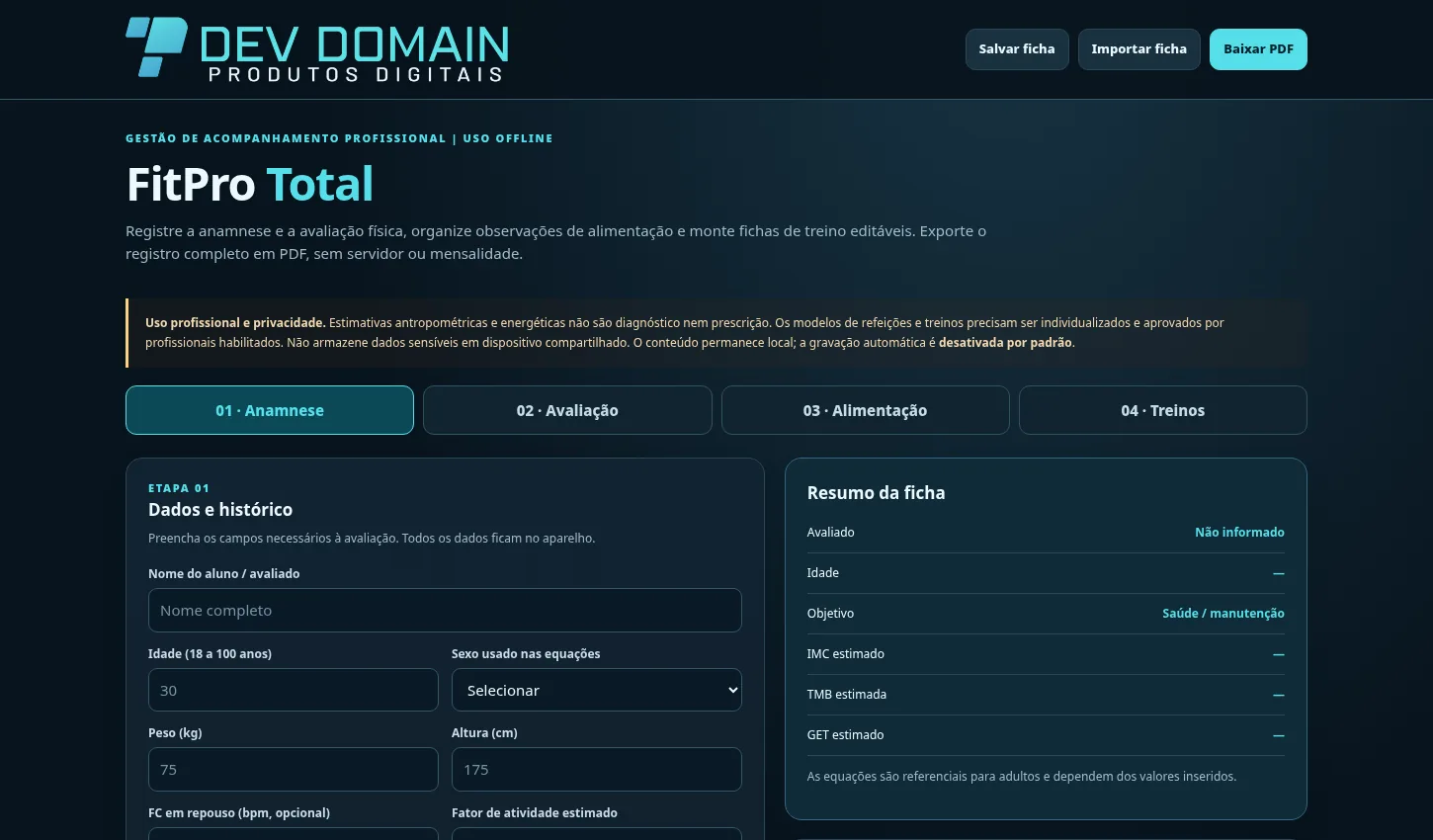
Task: Go to the 03 · Alimentação tab
Action: (x=866, y=410)
